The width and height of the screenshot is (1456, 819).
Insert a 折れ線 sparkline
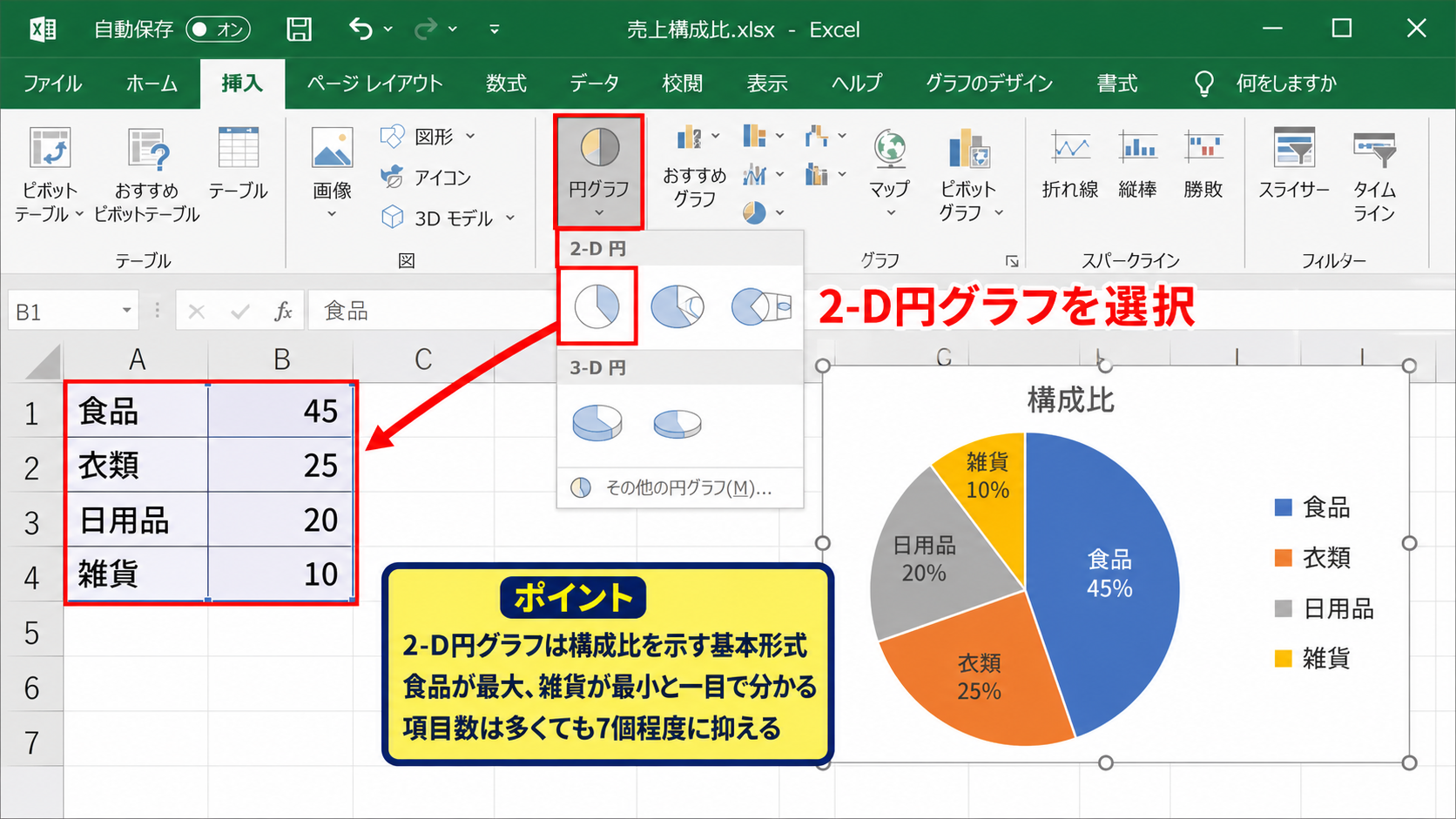pyautogui.click(x=1070, y=164)
